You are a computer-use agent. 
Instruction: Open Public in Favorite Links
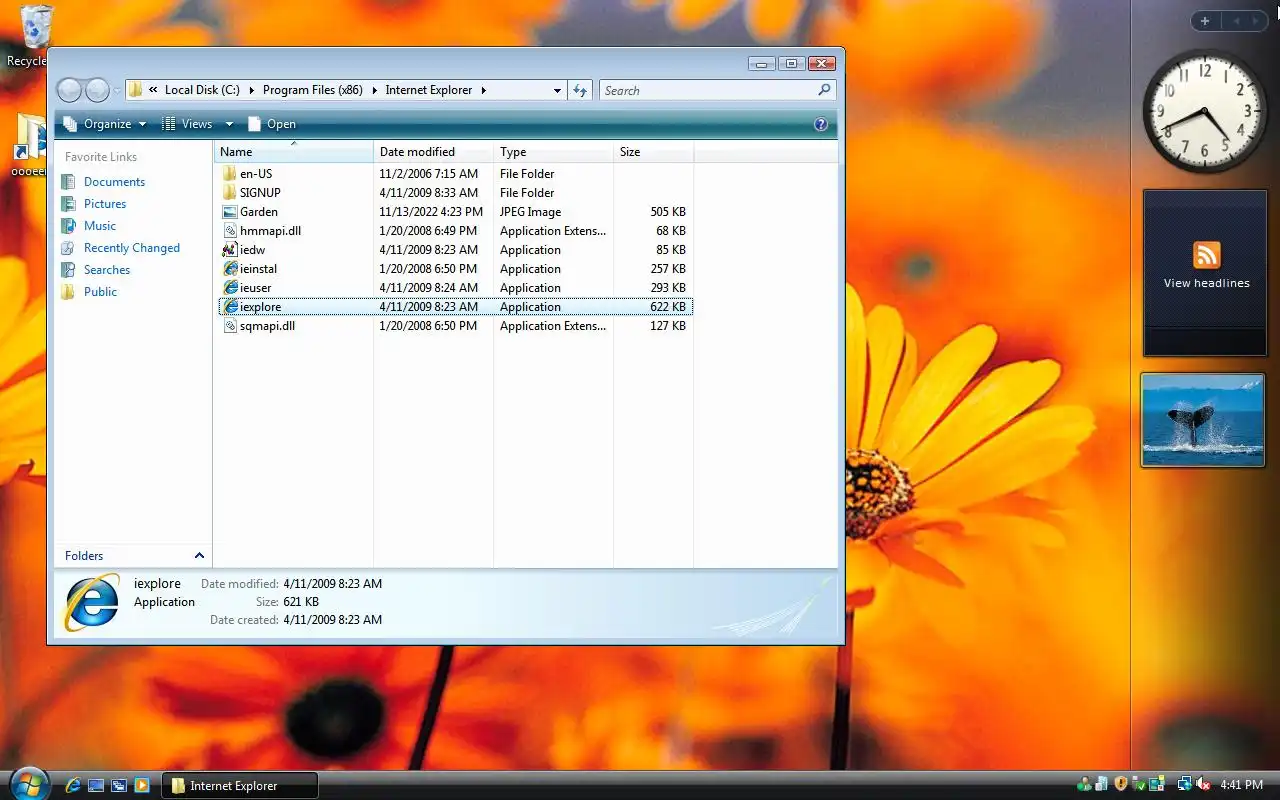(x=100, y=292)
